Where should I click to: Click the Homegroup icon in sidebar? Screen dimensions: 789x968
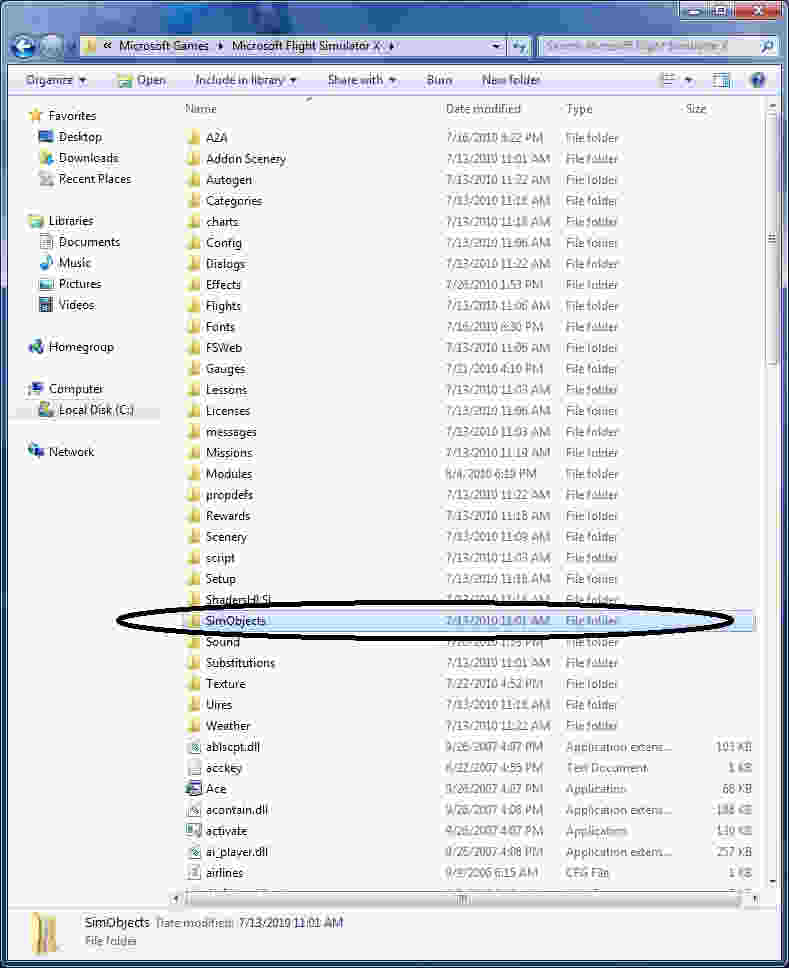(x=36, y=347)
